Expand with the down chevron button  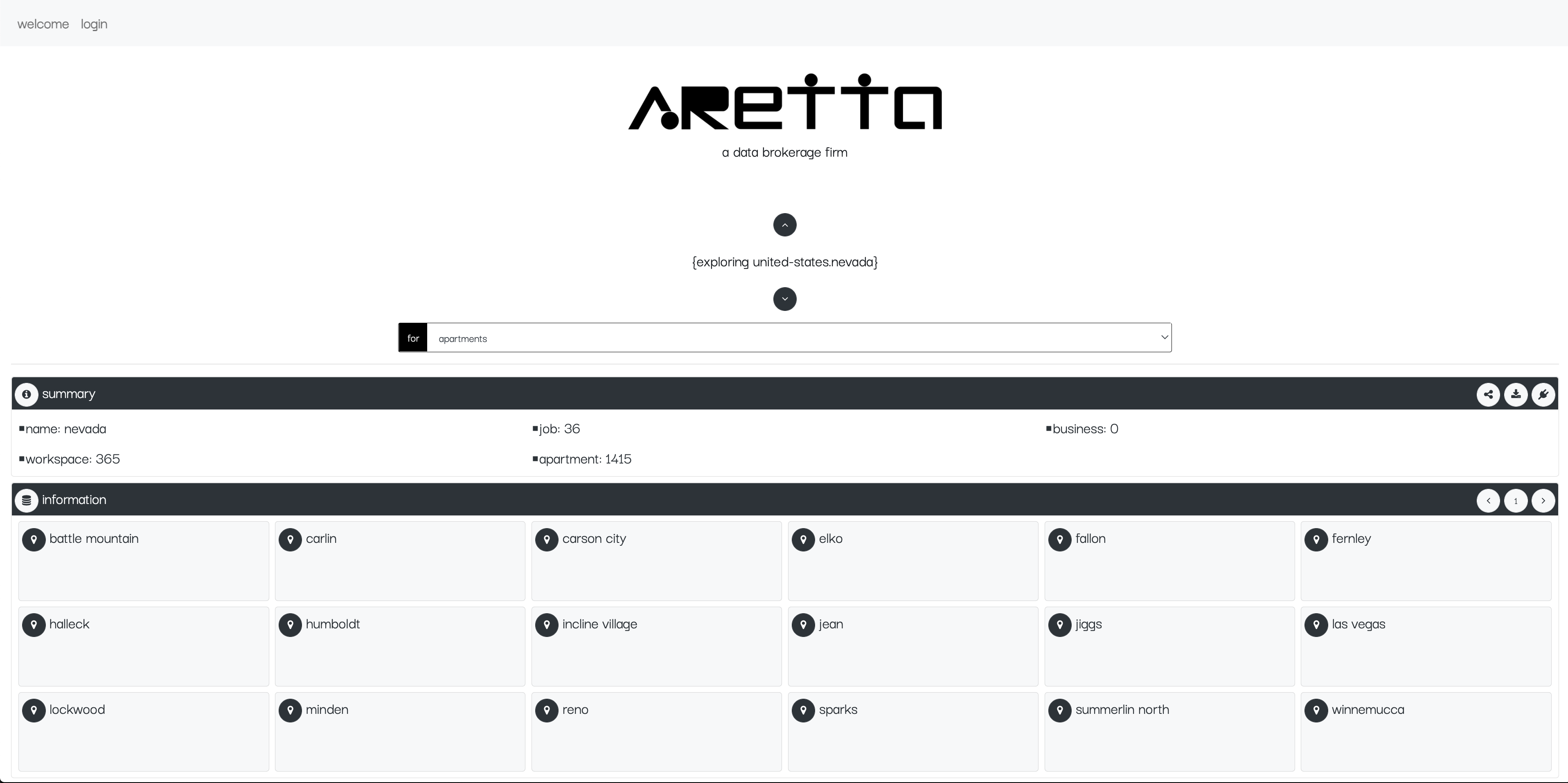click(784, 299)
